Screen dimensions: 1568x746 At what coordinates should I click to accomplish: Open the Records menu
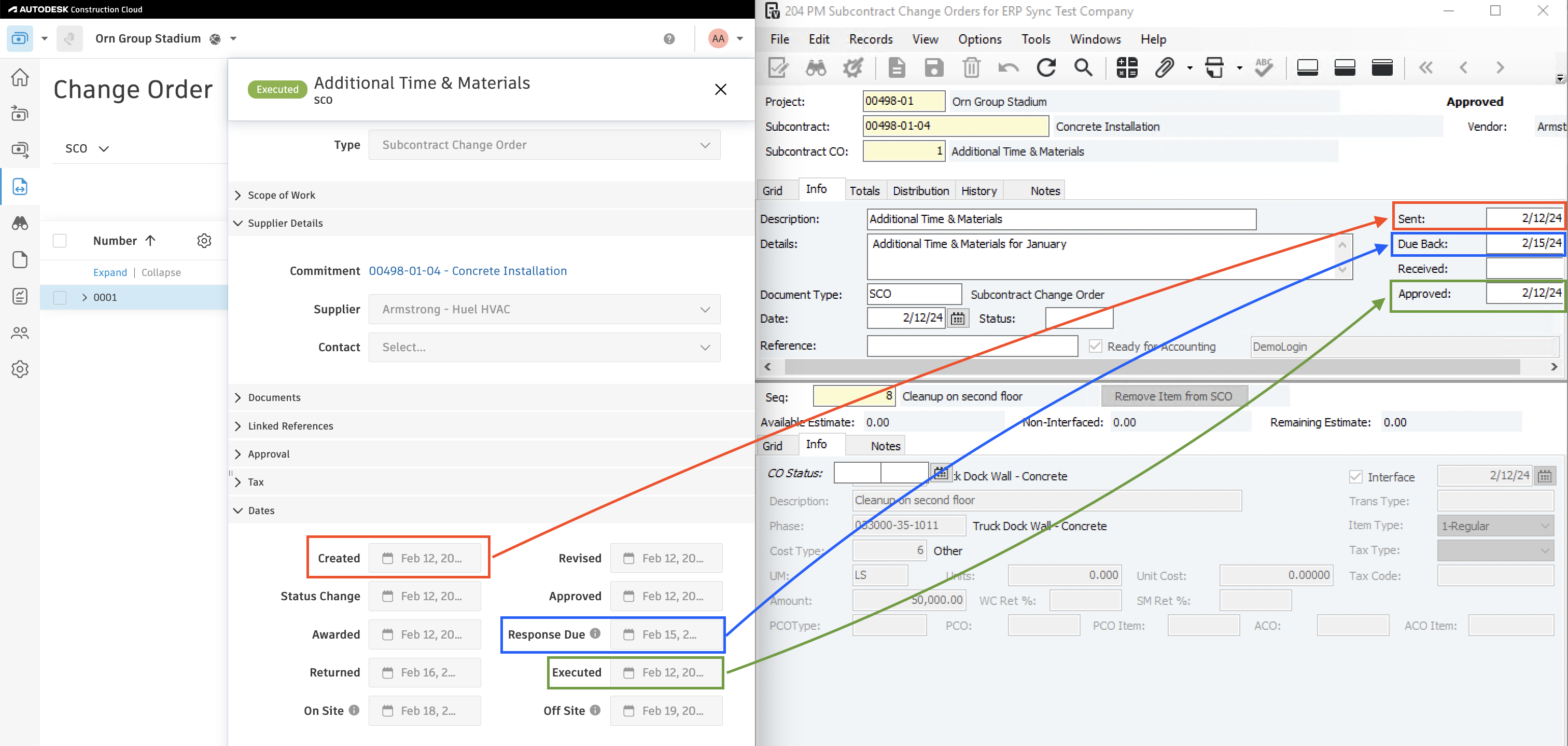coord(871,39)
